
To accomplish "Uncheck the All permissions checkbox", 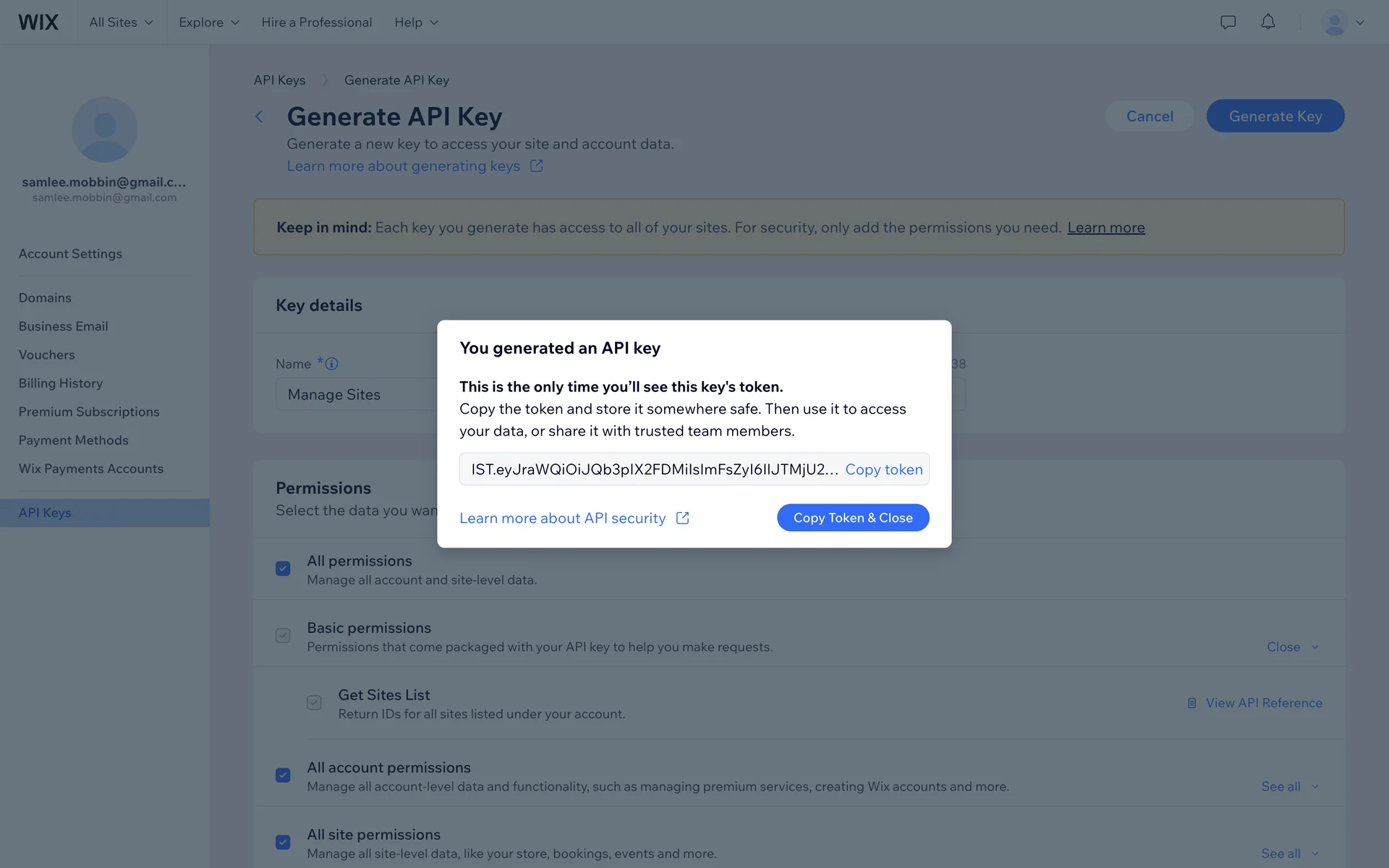I will pyautogui.click(x=283, y=569).
